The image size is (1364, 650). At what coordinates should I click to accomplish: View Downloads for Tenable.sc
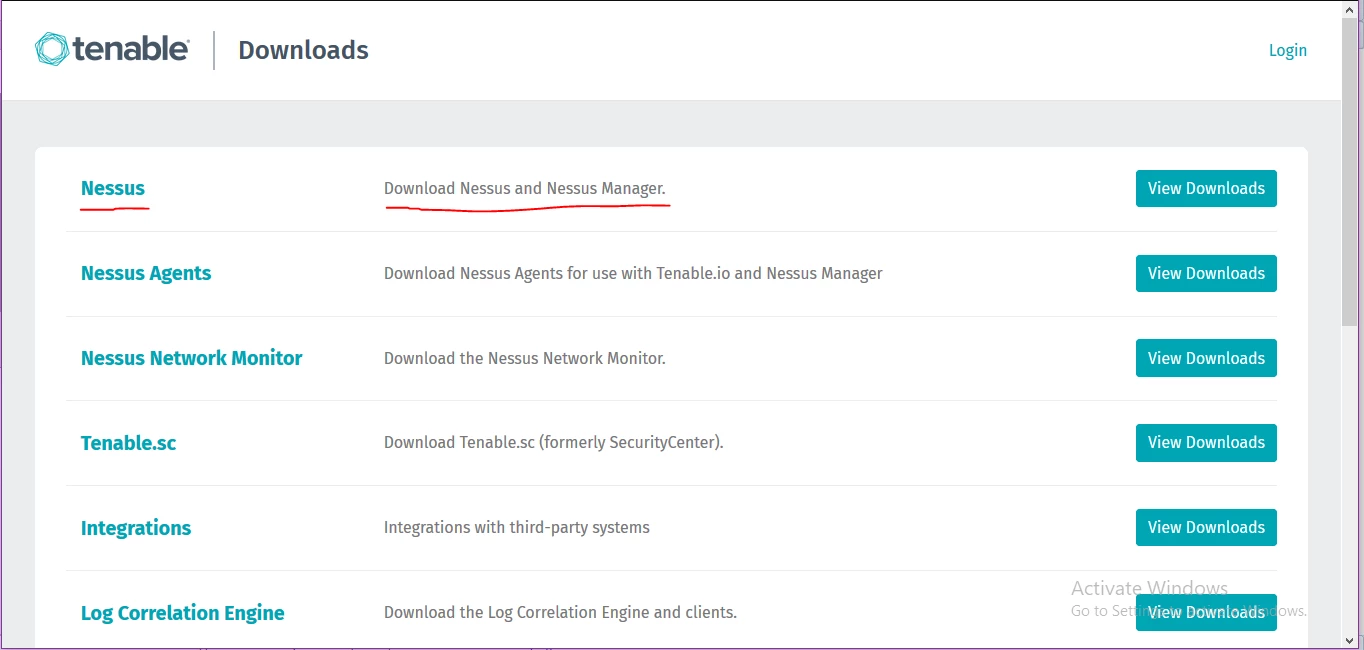(x=1206, y=442)
